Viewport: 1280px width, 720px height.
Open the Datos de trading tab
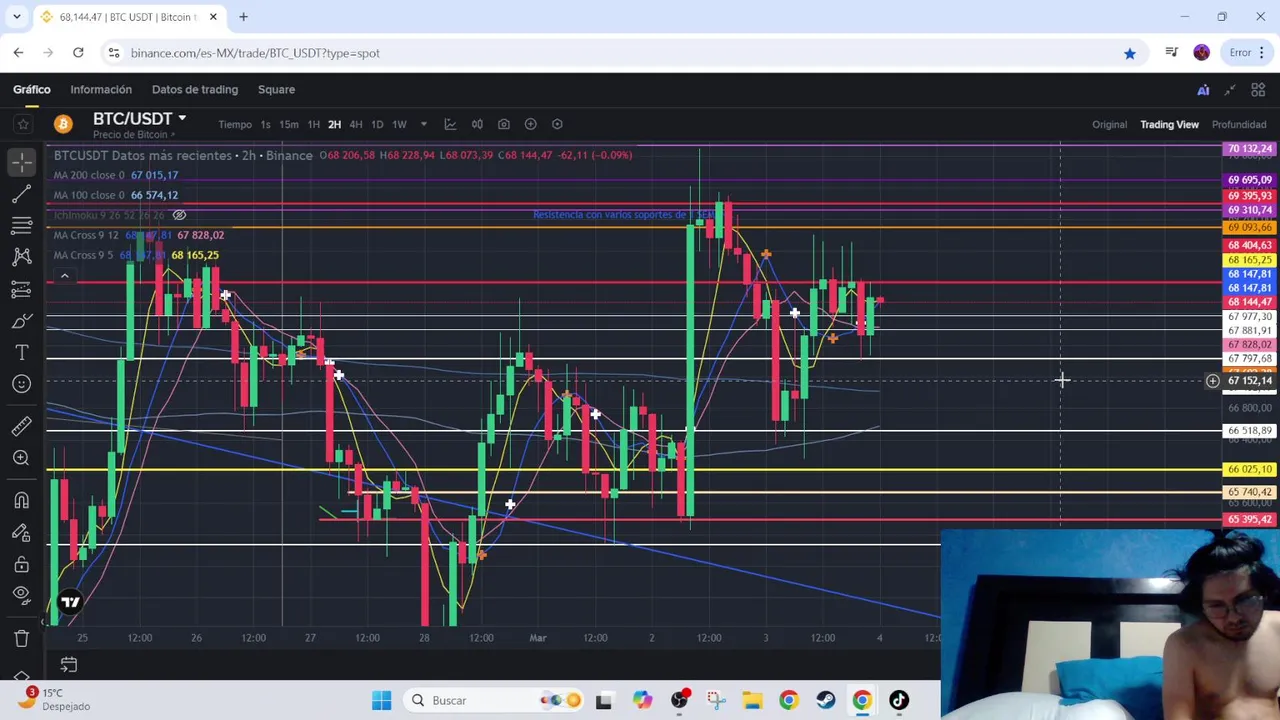[x=195, y=89]
